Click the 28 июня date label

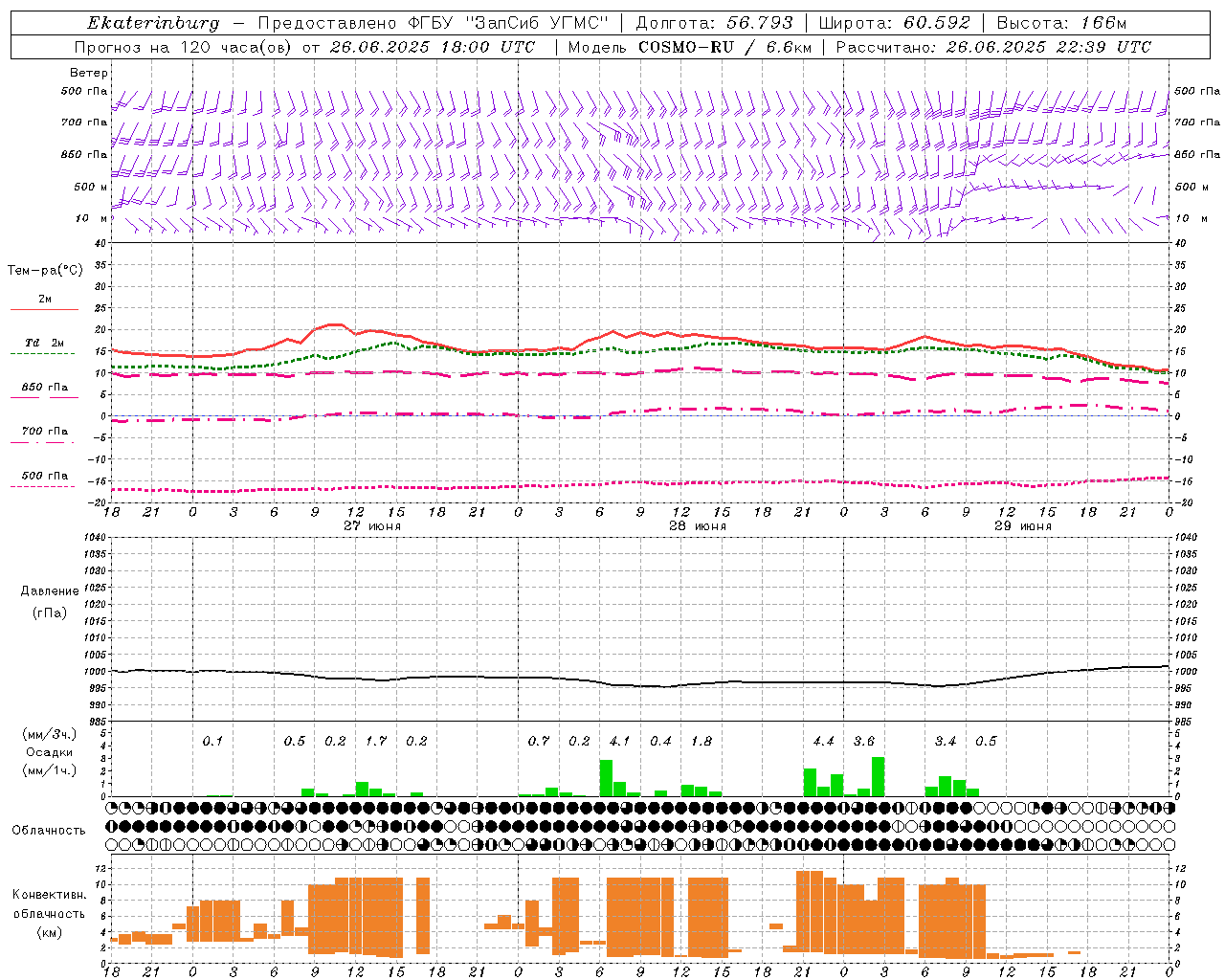[698, 526]
